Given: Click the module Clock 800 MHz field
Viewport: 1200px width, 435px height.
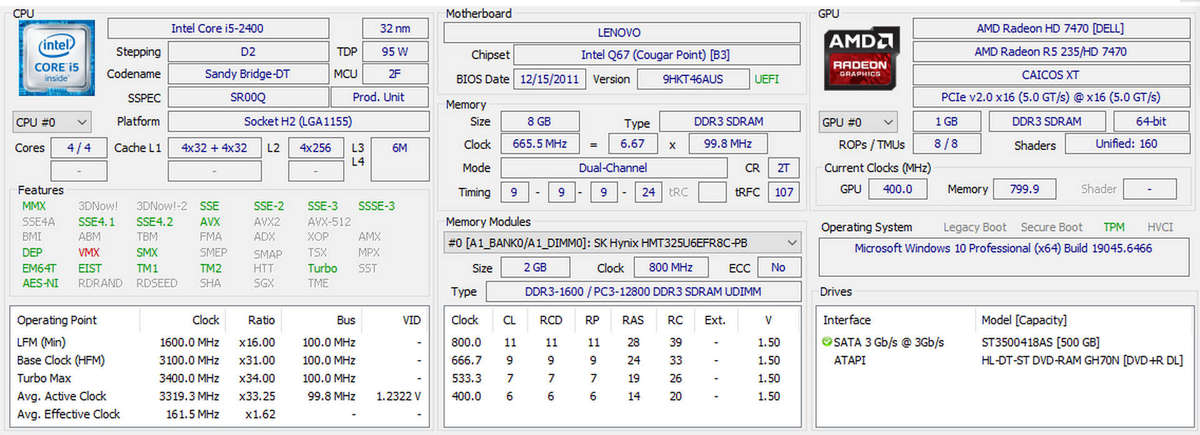Looking at the screenshot, I should [672, 268].
